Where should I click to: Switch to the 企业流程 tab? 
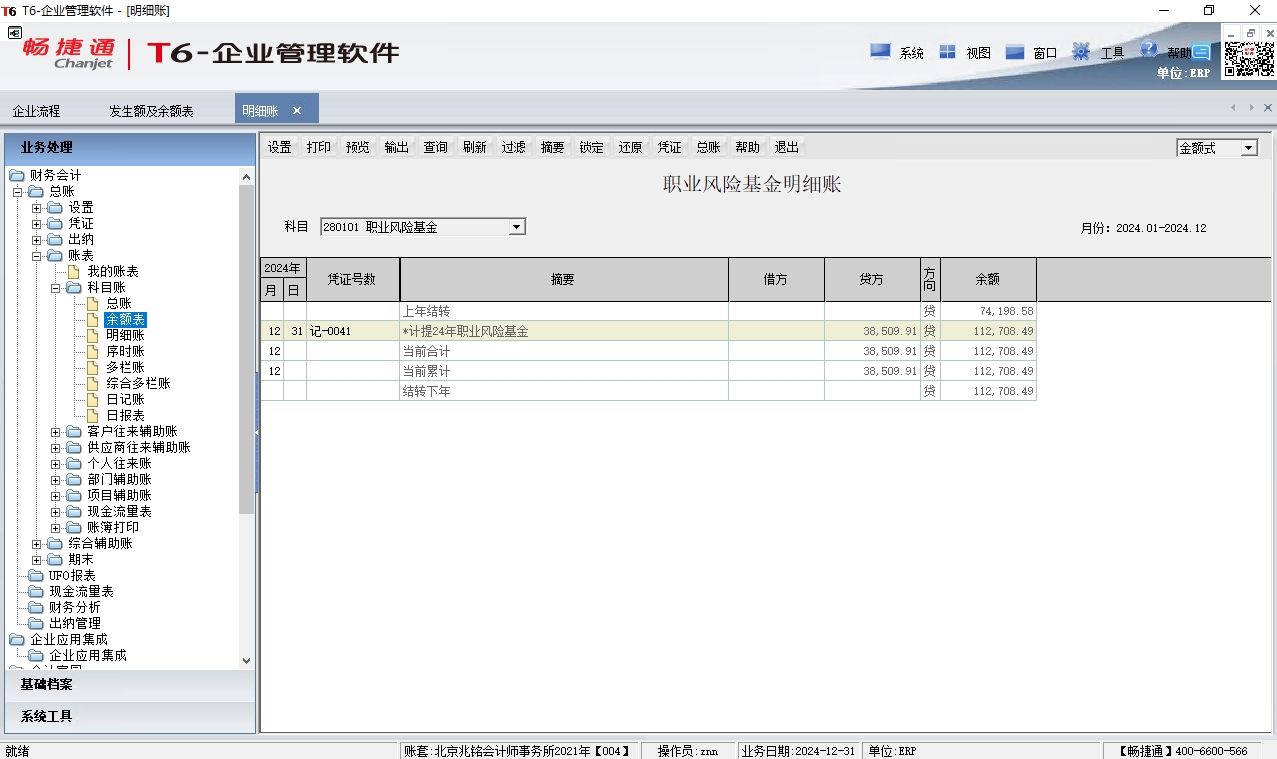[x=36, y=111]
